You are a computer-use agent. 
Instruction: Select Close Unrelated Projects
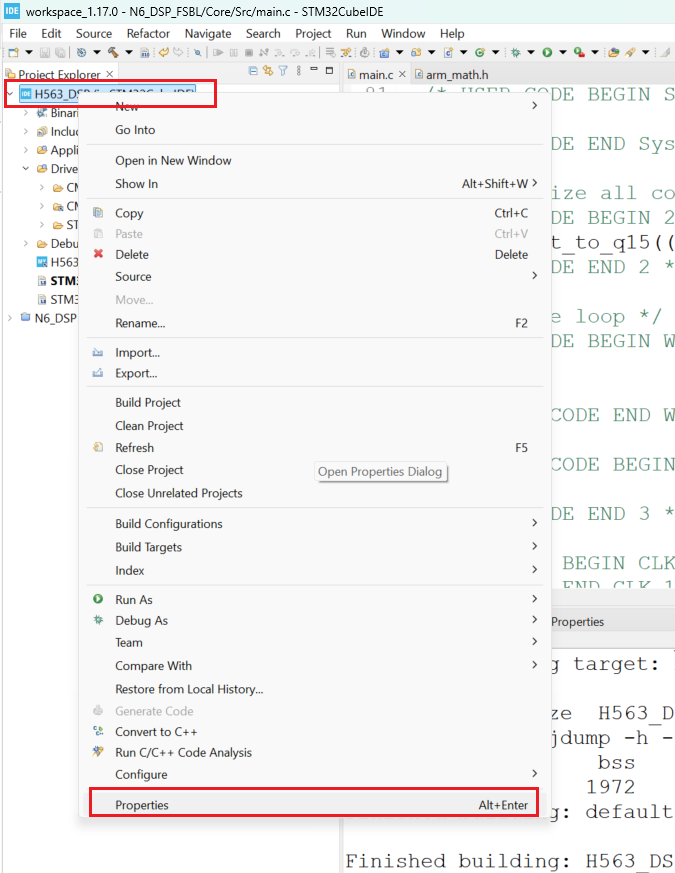314,493
